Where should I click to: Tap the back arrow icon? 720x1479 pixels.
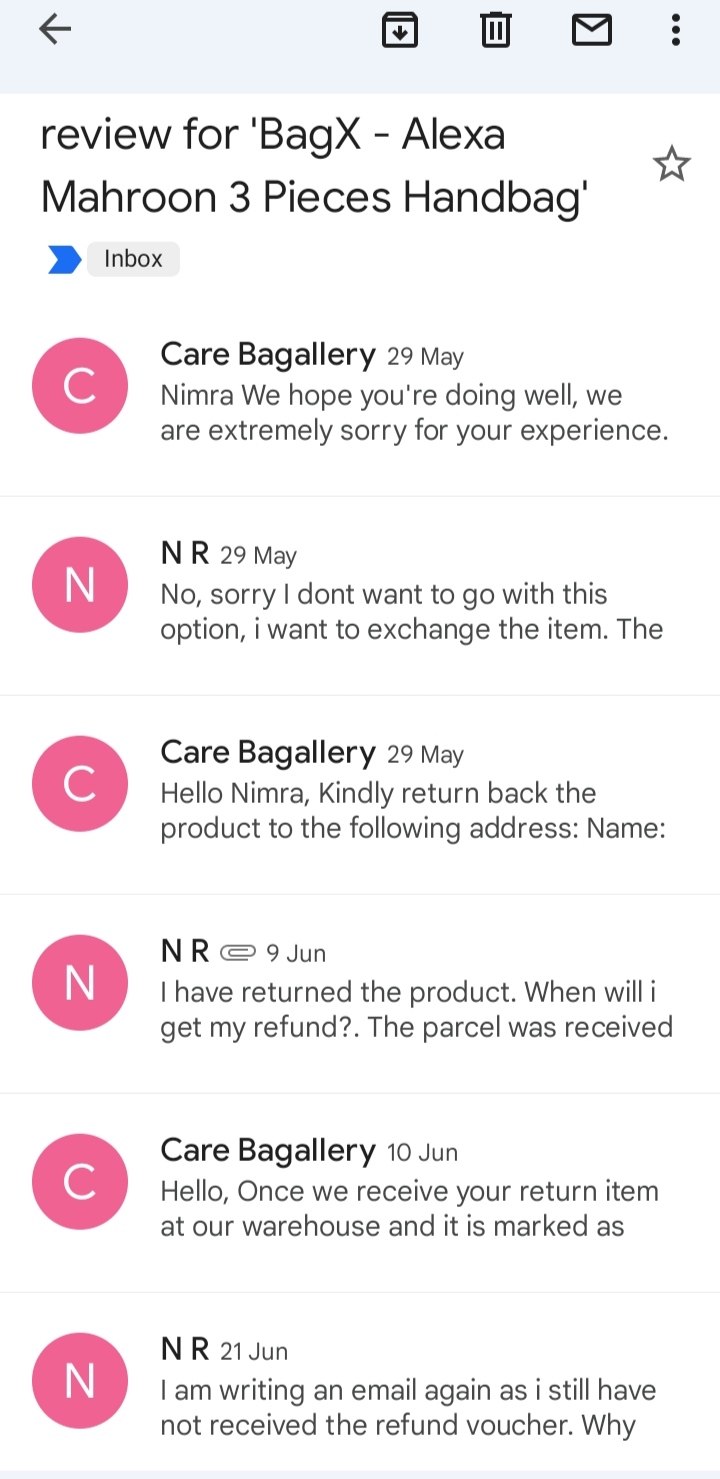pos(55,30)
